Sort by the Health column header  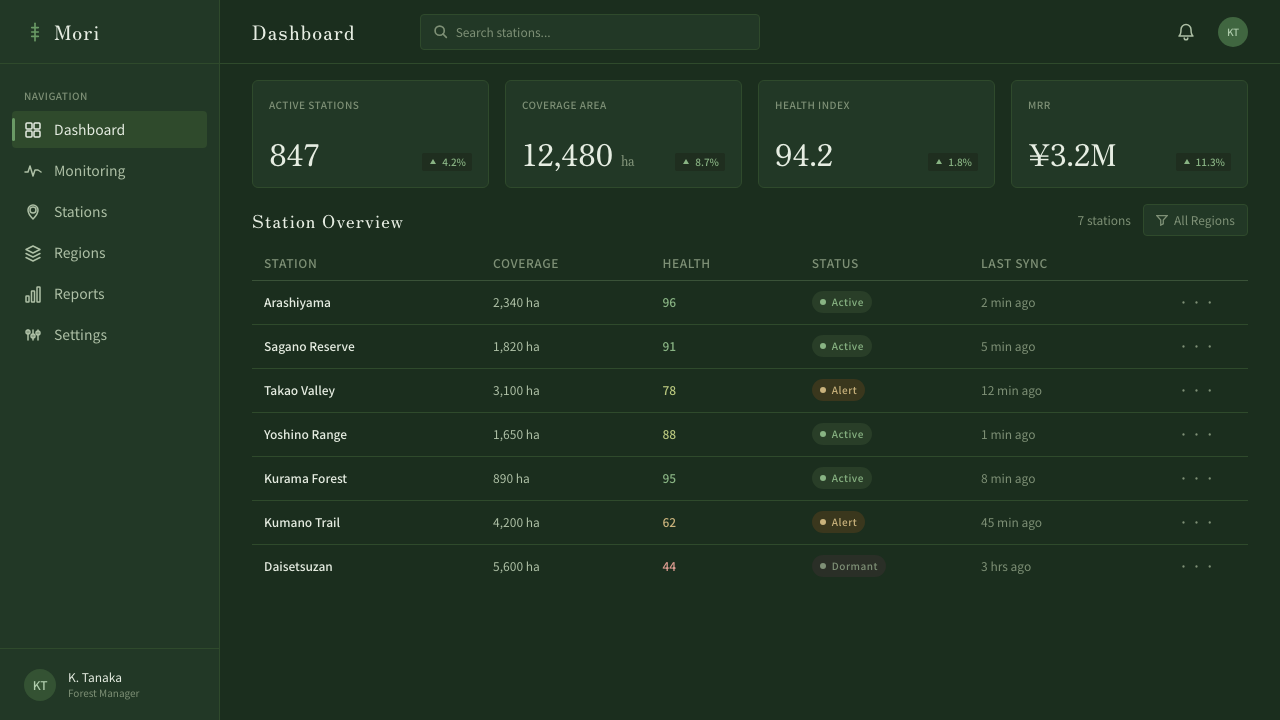click(686, 264)
